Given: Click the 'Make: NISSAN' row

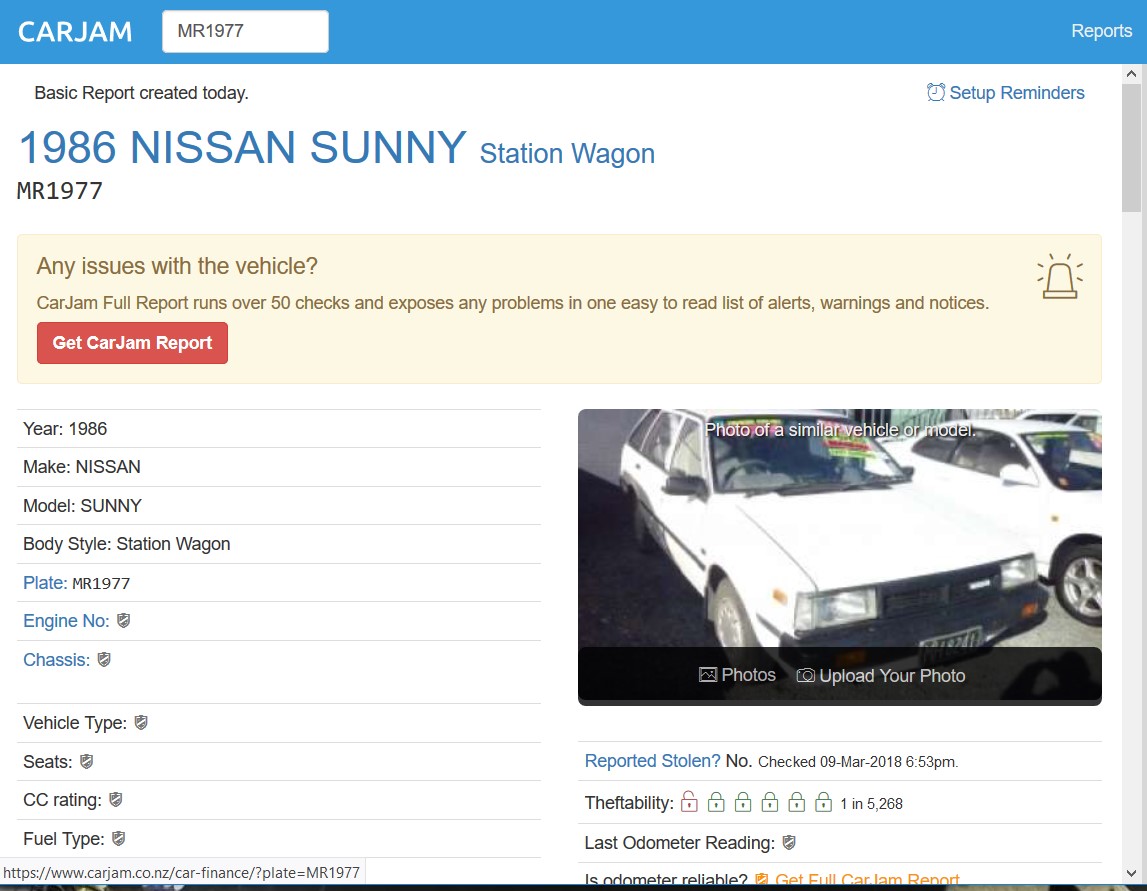Looking at the screenshot, I should click(279, 467).
